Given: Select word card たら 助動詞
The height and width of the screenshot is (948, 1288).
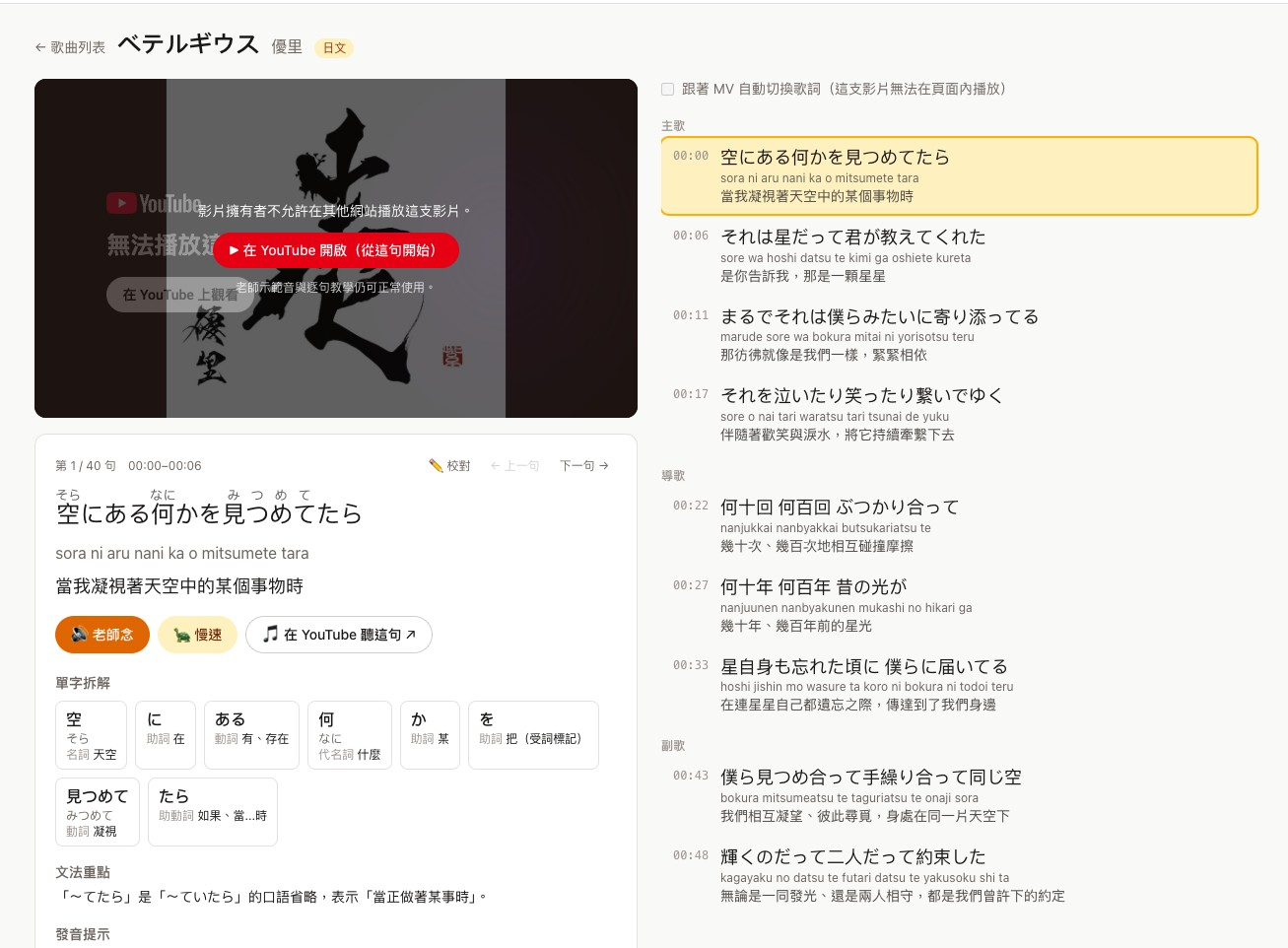Looking at the screenshot, I should (213, 812).
